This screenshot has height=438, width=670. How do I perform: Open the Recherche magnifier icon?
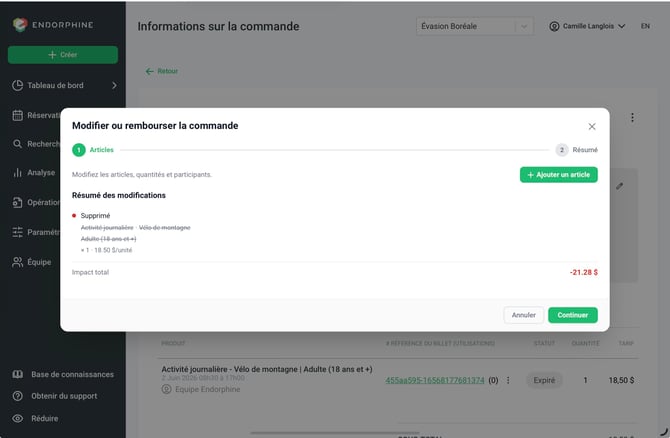(x=17, y=144)
